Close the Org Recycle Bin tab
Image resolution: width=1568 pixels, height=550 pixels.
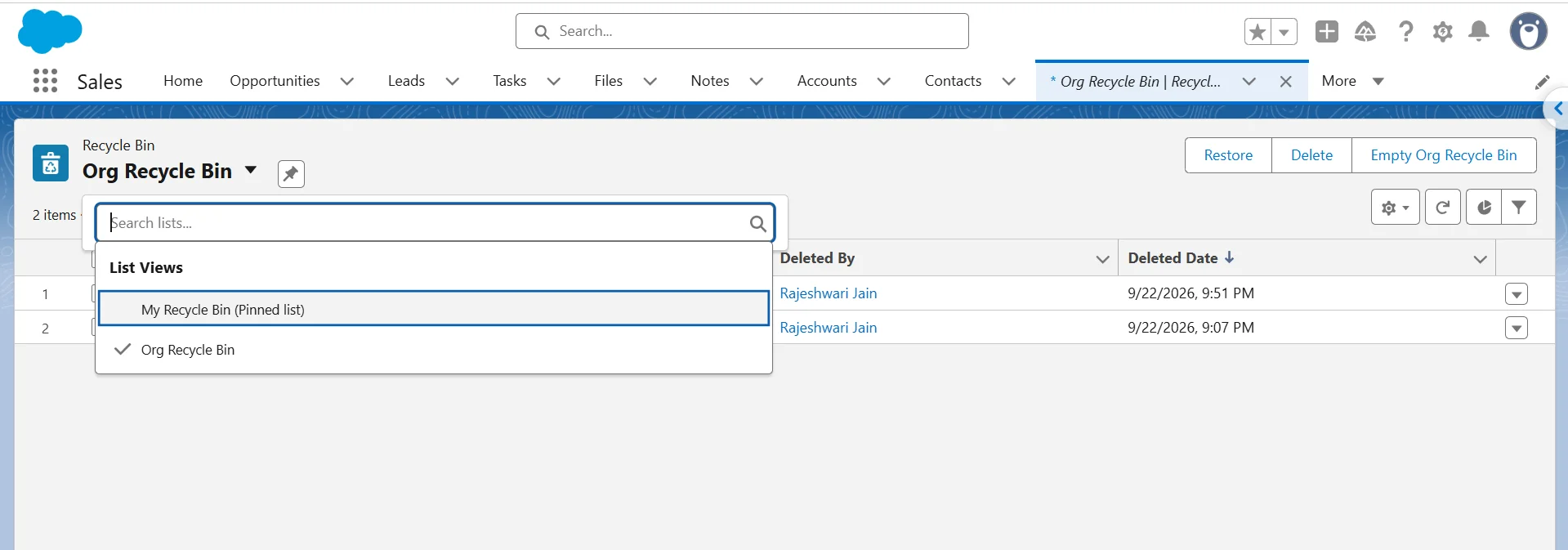tap(1285, 82)
